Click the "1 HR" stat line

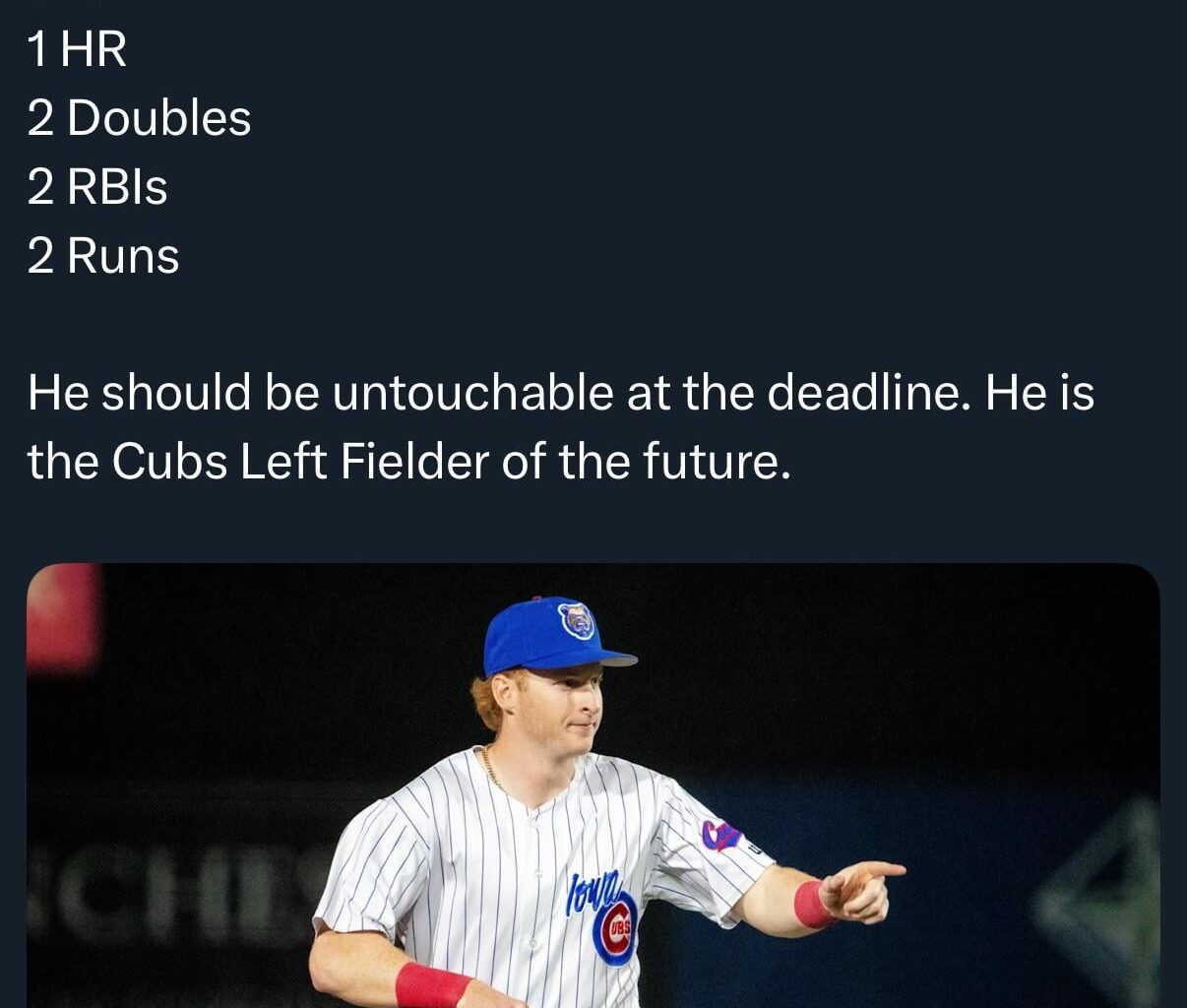[77, 49]
